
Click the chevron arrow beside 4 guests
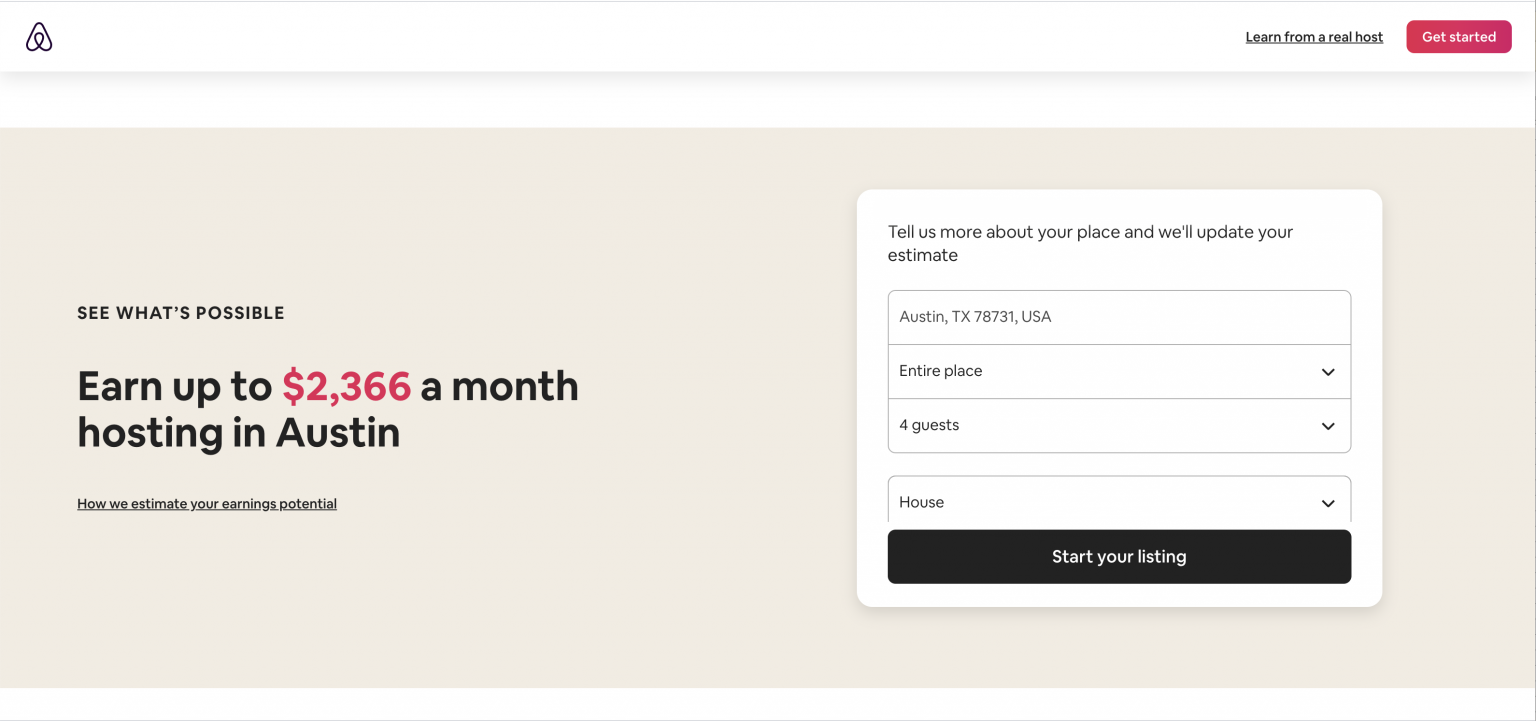point(1327,426)
